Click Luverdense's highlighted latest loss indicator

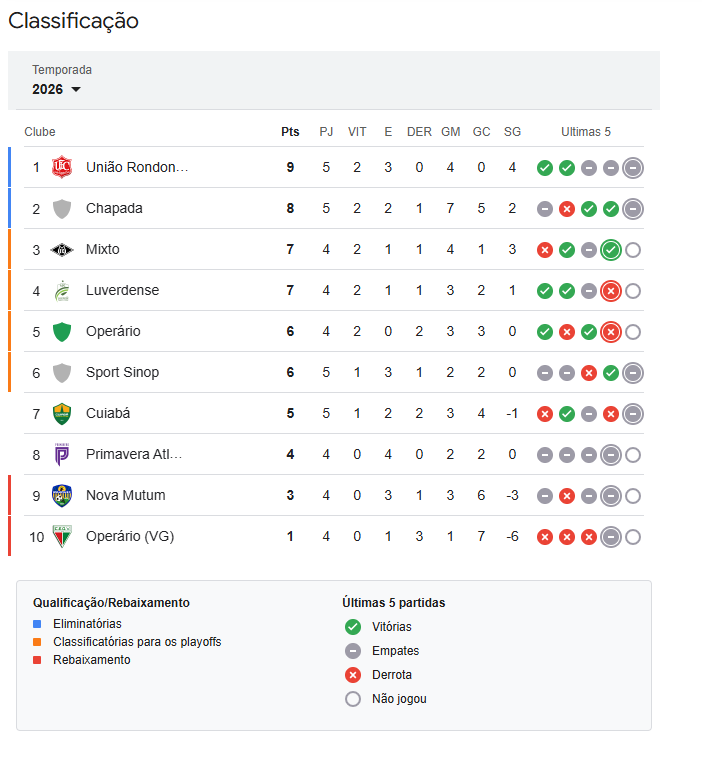611,291
